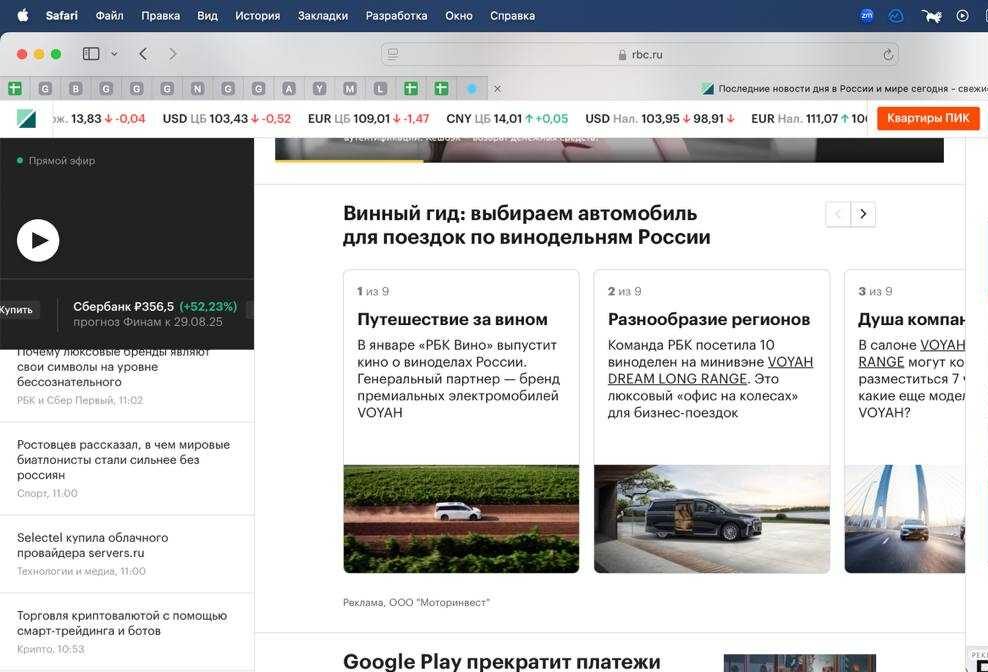Go back with the back arrow
Viewport: 988px width, 672px height.
tap(144, 54)
